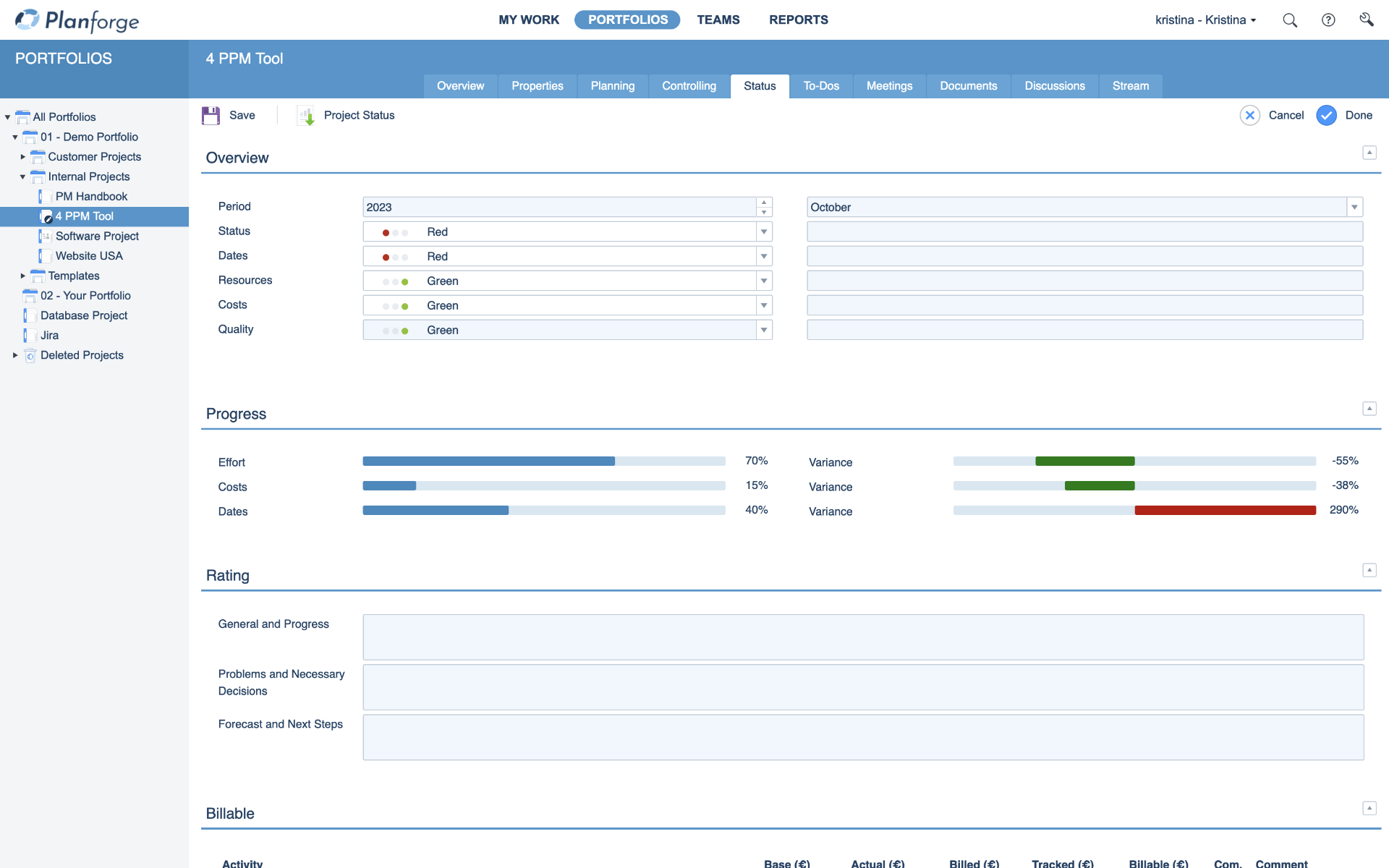This screenshot has height=868, width=1389.
Task: Open help via the question mark icon
Action: [1329, 20]
